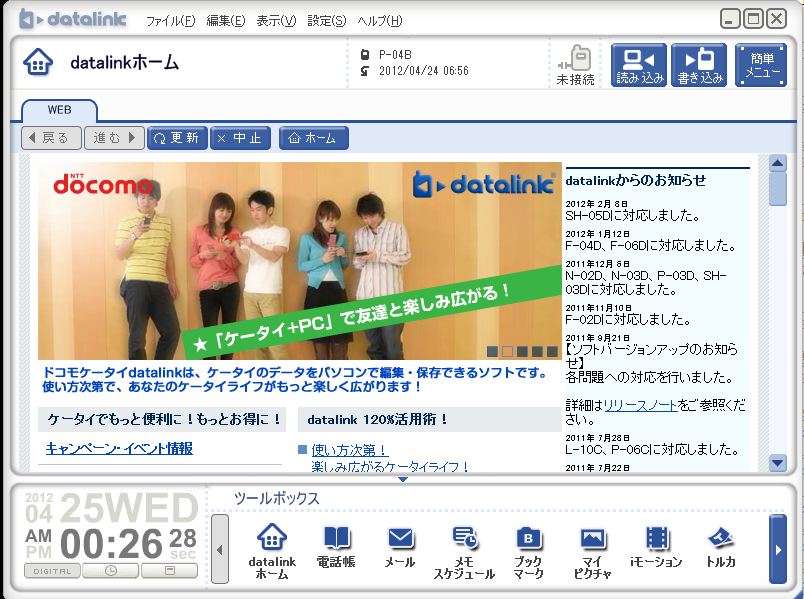Go forward with the 進む button
Image resolution: width=804 pixels, height=599 pixels.
(114, 138)
